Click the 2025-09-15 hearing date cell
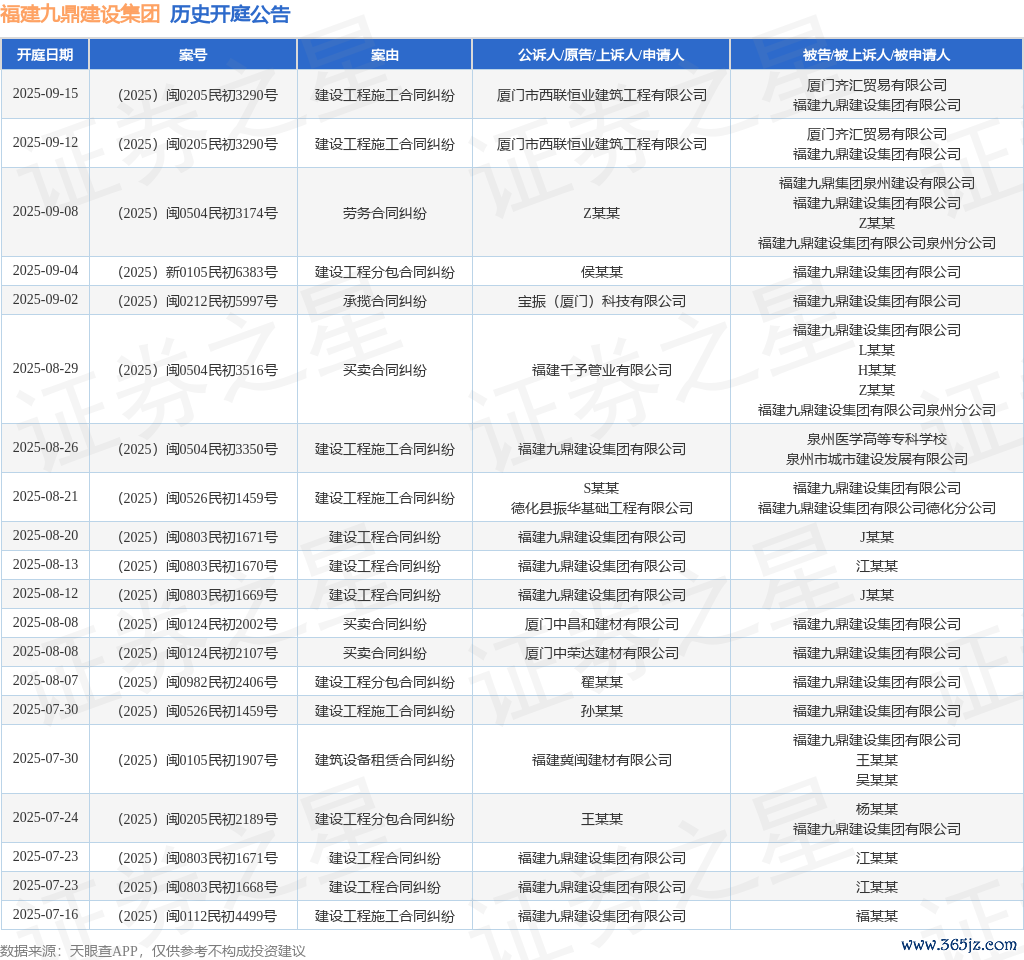The height and width of the screenshot is (960, 1024). pos(45,94)
